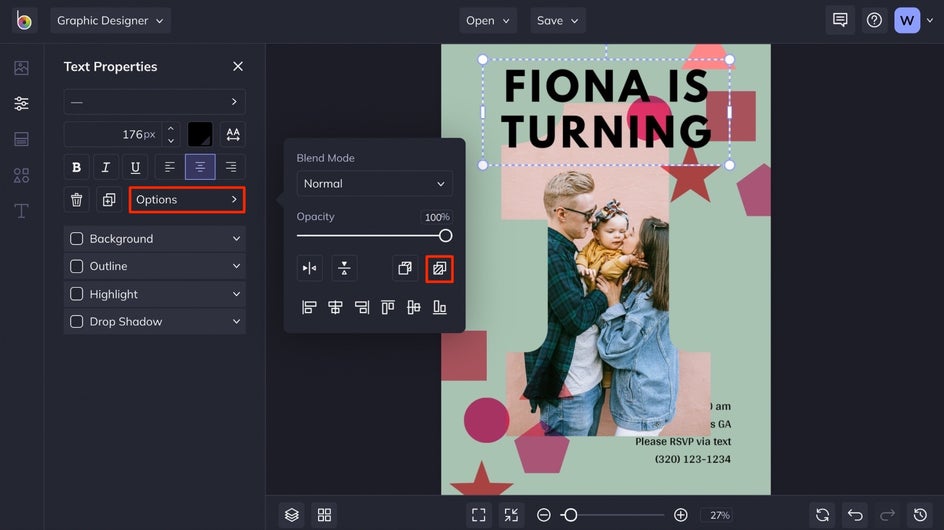Click the Bold text formatting icon

(x=76, y=167)
